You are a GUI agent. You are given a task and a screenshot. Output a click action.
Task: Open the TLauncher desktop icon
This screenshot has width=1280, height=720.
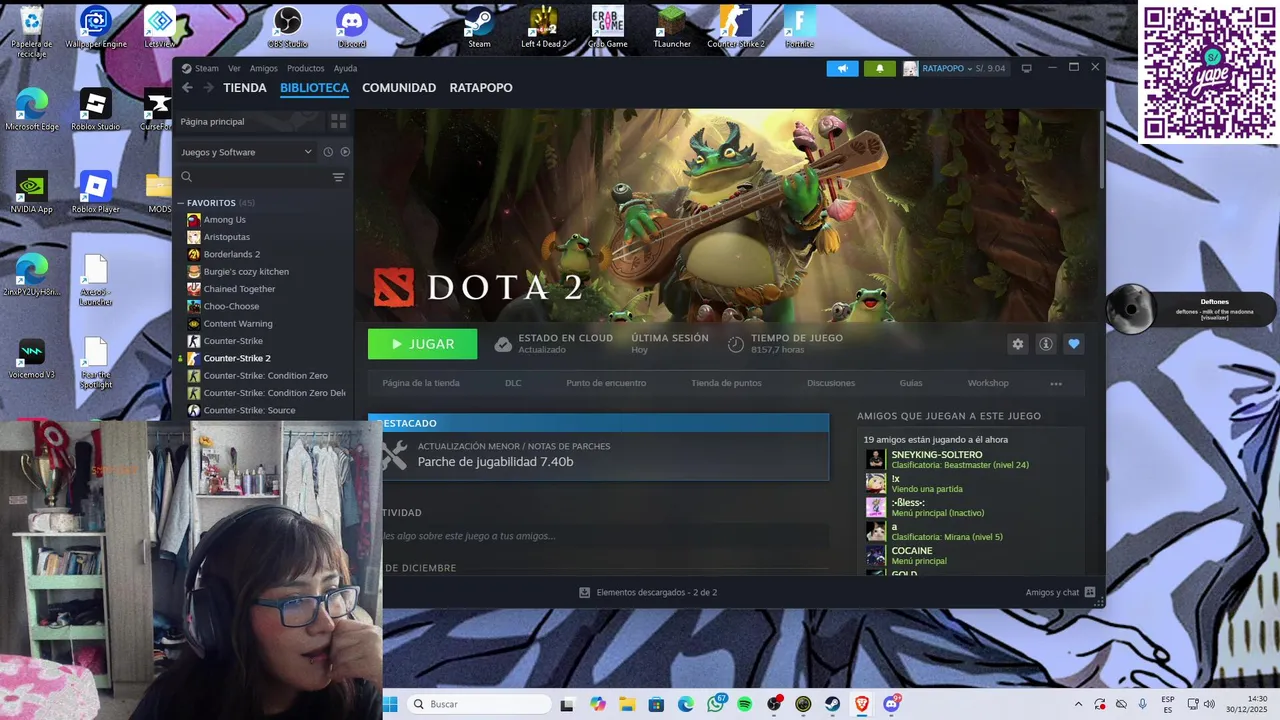click(x=671, y=27)
